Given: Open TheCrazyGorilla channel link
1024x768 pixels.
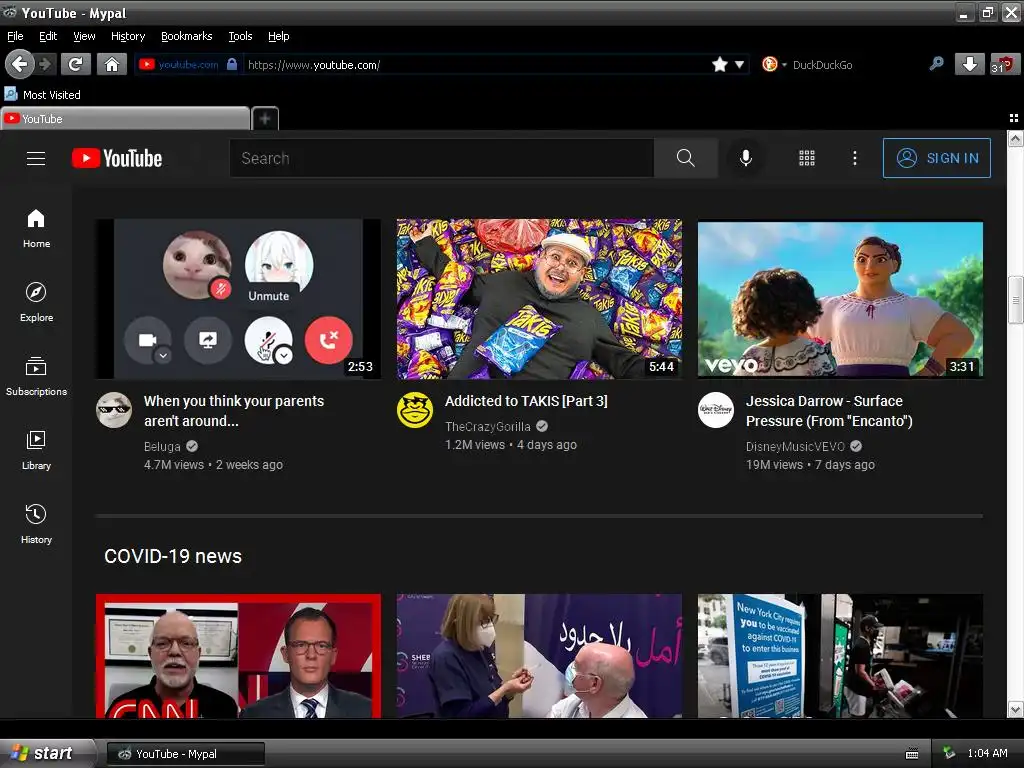Looking at the screenshot, I should point(487,426).
